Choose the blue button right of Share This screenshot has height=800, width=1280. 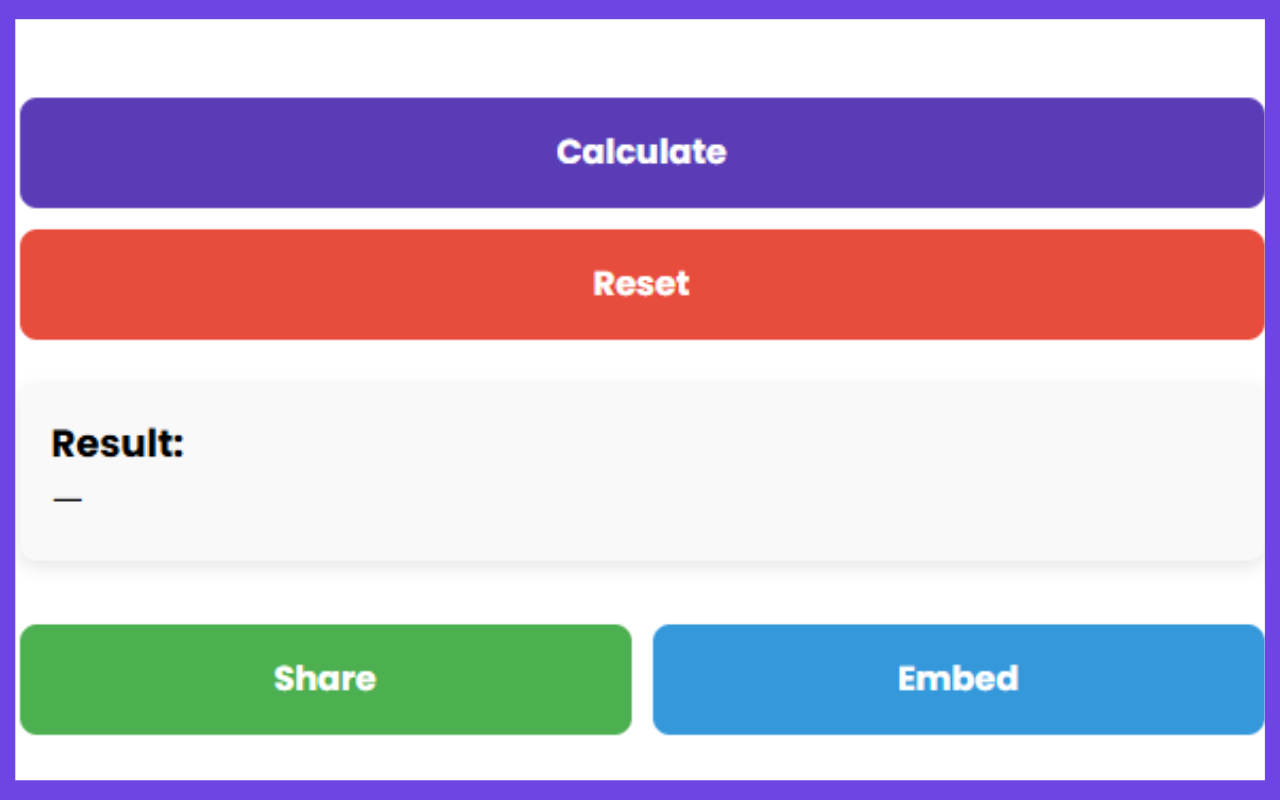(958, 679)
